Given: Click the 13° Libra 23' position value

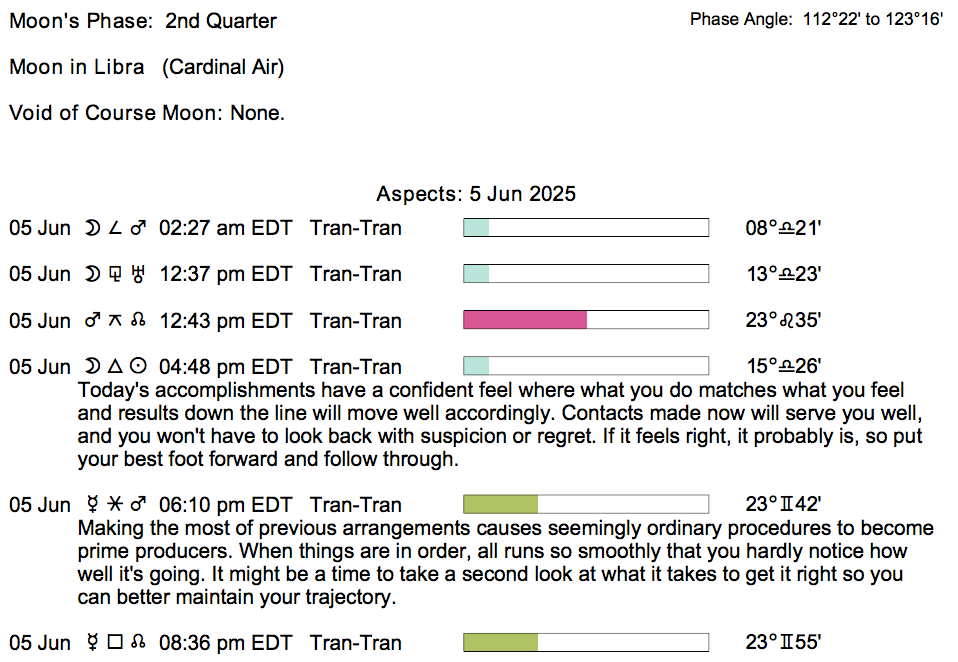Looking at the screenshot, I should [783, 275].
